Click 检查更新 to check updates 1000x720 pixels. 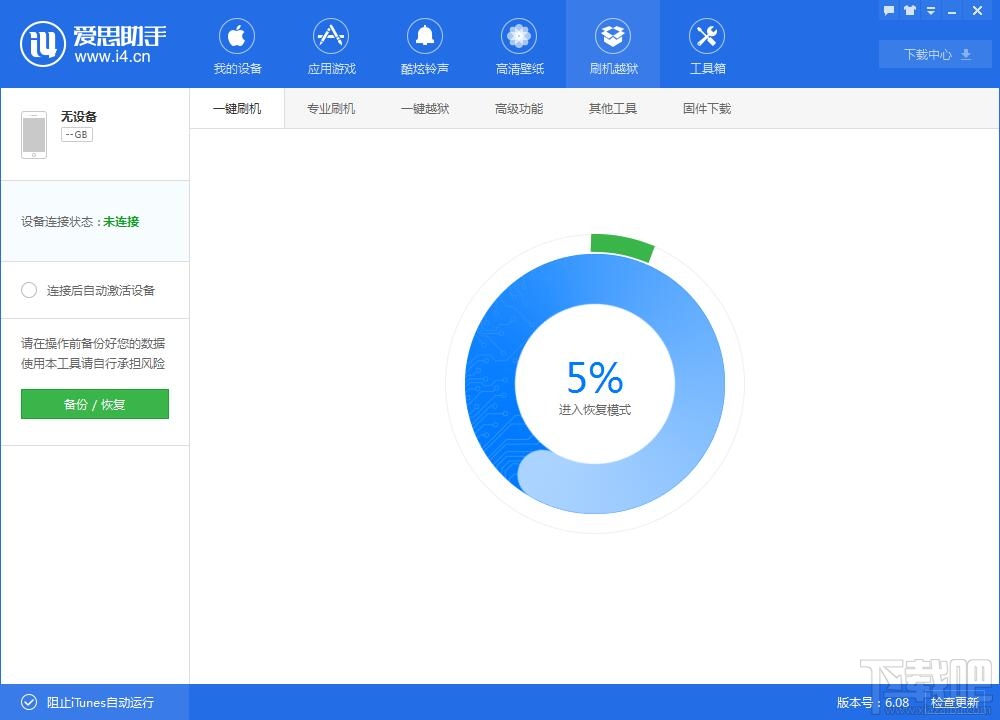pos(955,702)
